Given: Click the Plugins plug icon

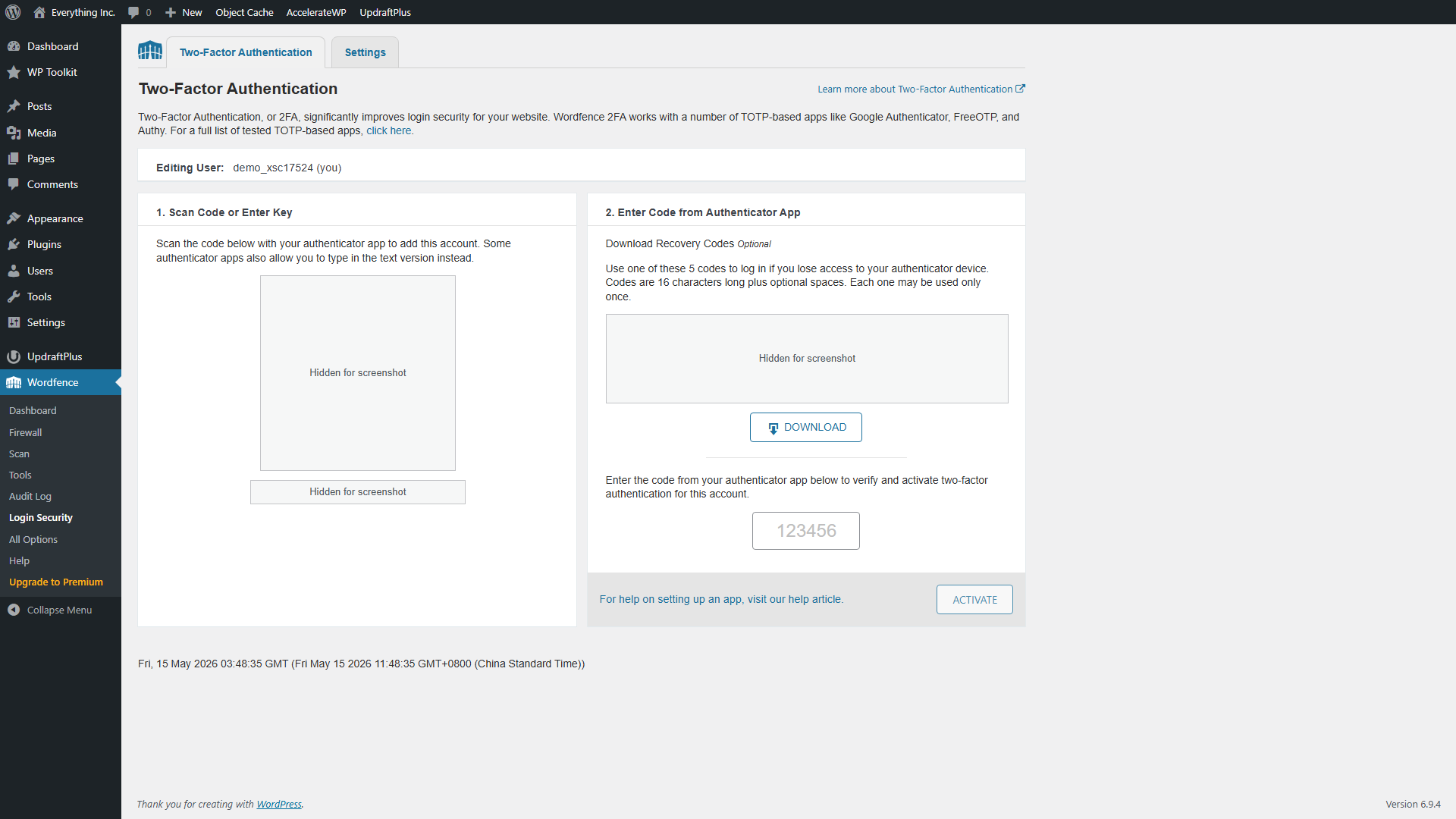Looking at the screenshot, I should point(14,244).
